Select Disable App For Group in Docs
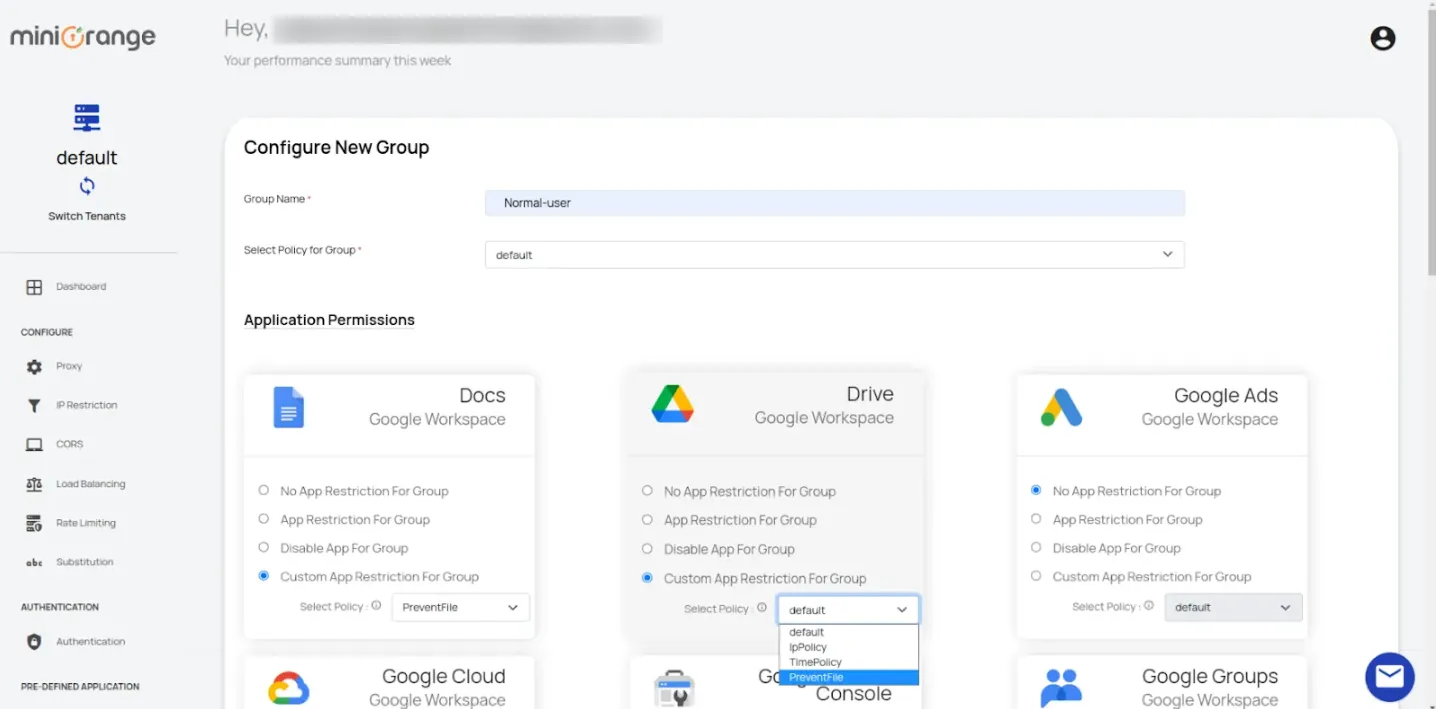The width and height of the screenshot is (1436, 709). 264,547
